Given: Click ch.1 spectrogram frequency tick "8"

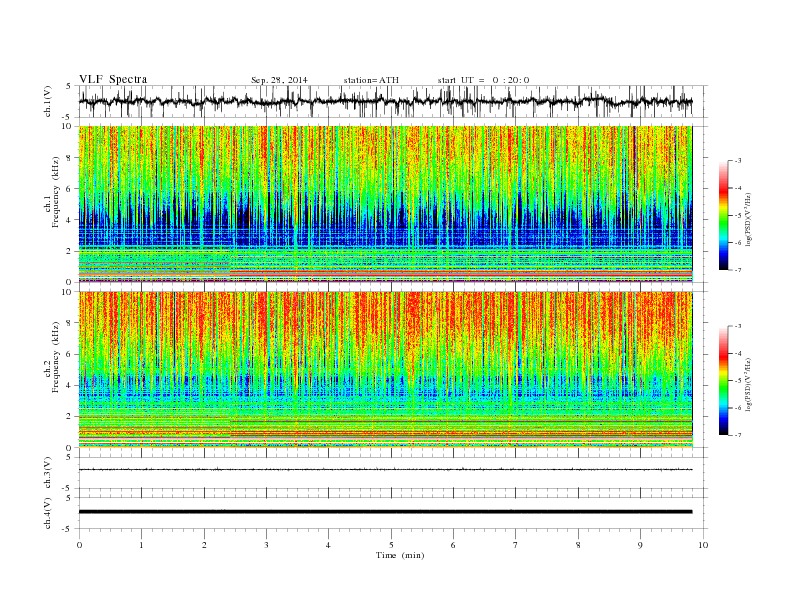Looking at the screenshot, I should click(x=70, y=158).
